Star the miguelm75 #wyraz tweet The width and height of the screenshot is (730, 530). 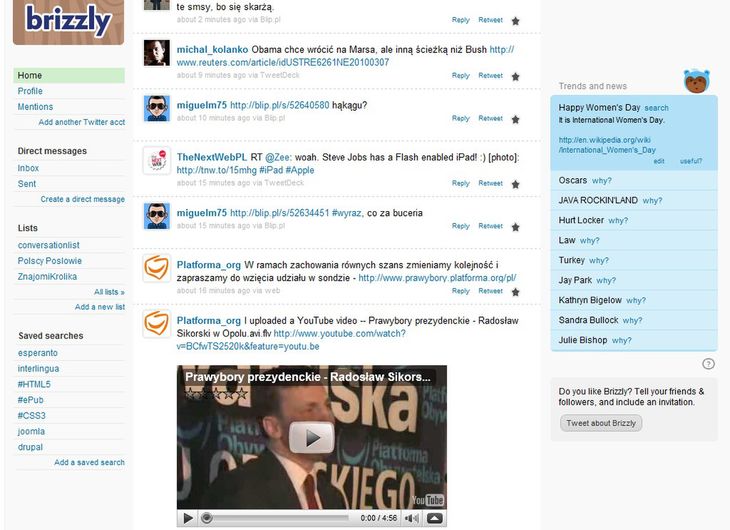tap(515, 227)
